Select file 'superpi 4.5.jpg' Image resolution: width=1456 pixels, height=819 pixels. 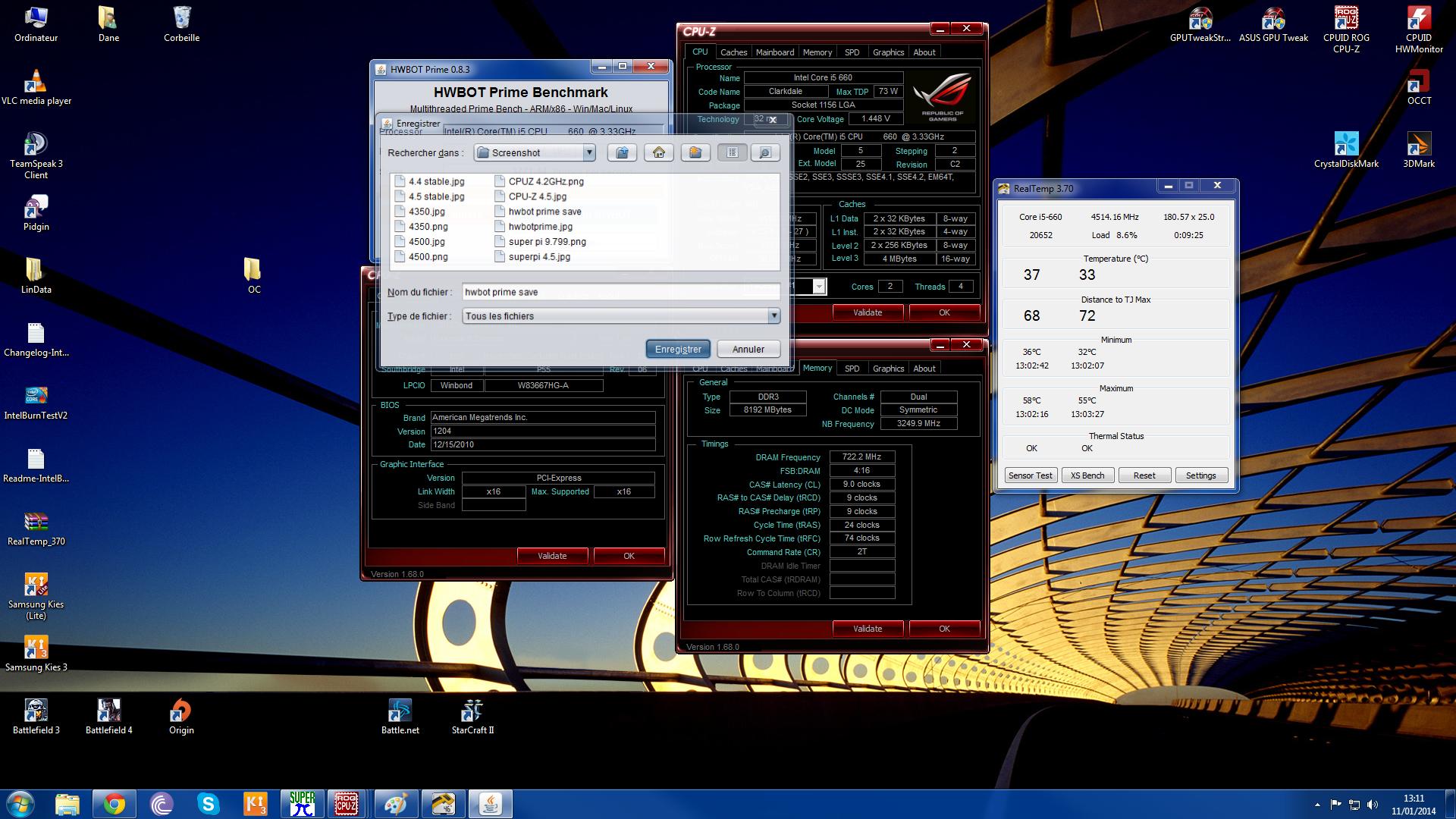pos(533,257)
